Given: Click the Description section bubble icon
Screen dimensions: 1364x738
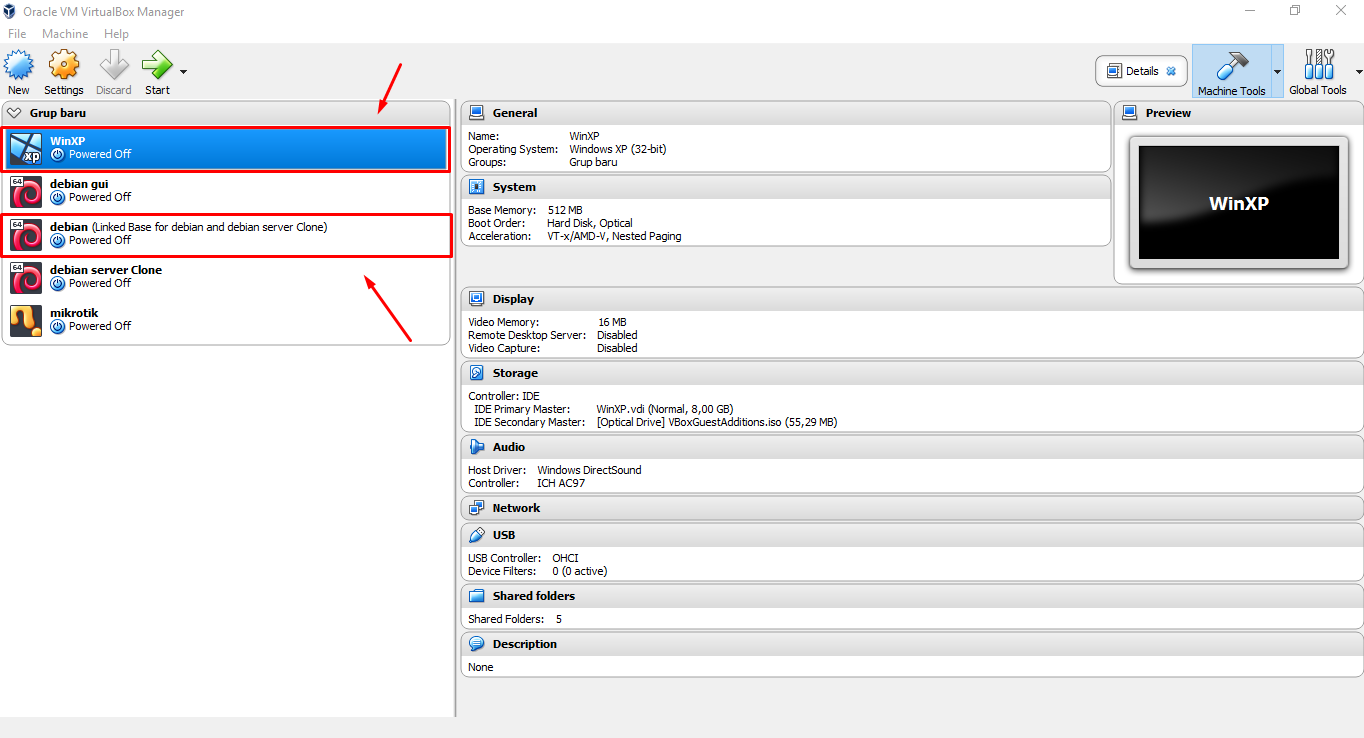Looking at the screenshot, I should [x=477, y=644].
